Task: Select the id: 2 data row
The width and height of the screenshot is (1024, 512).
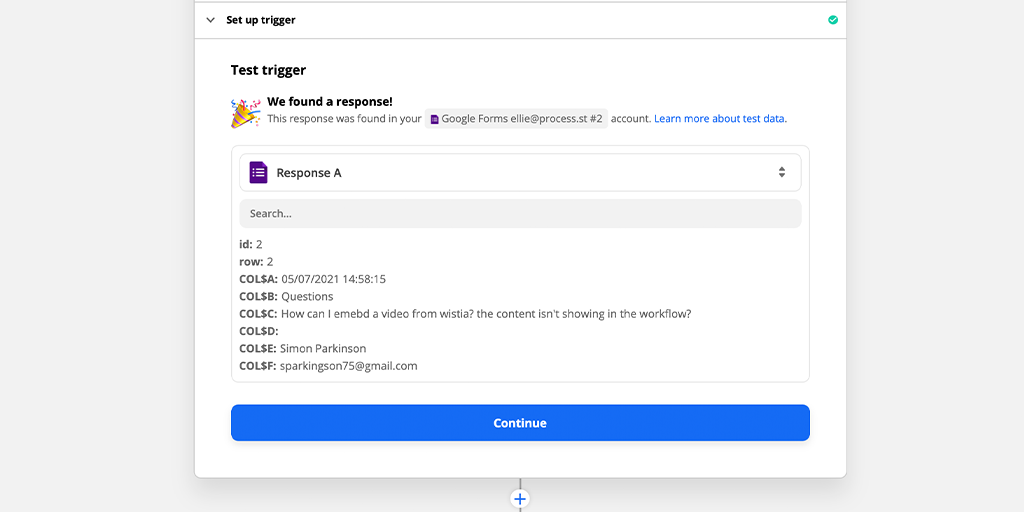Action: coord(251,244)
